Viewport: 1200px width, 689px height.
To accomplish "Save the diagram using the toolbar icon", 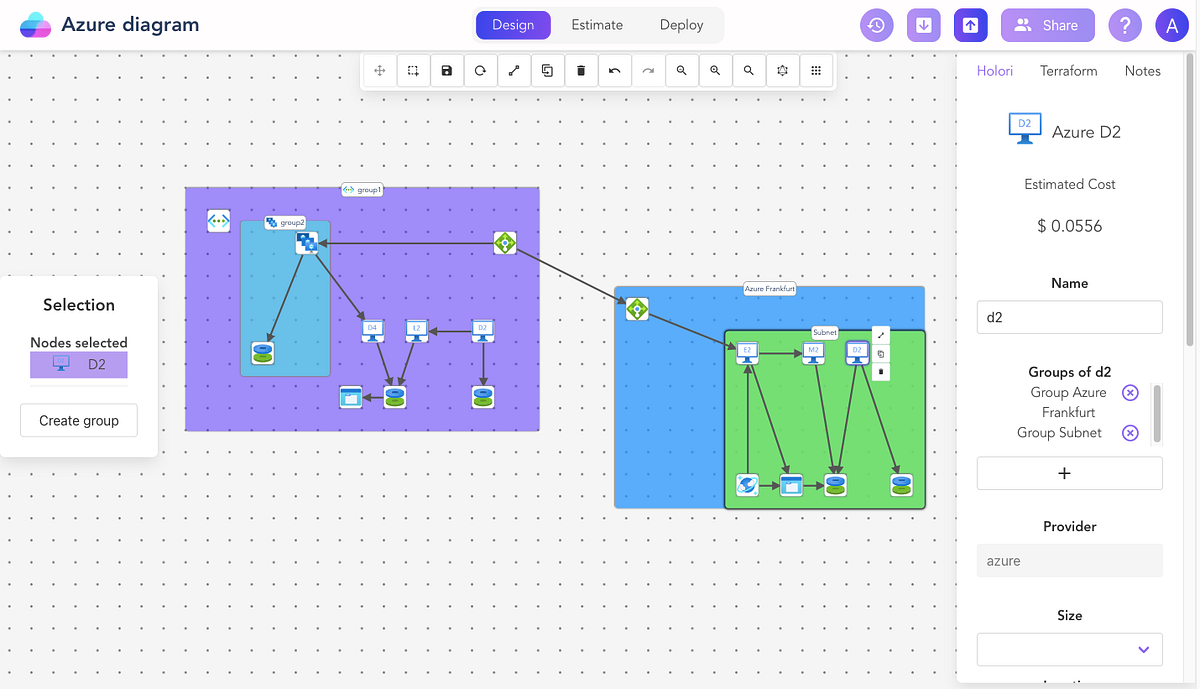I will click(447, 70).
